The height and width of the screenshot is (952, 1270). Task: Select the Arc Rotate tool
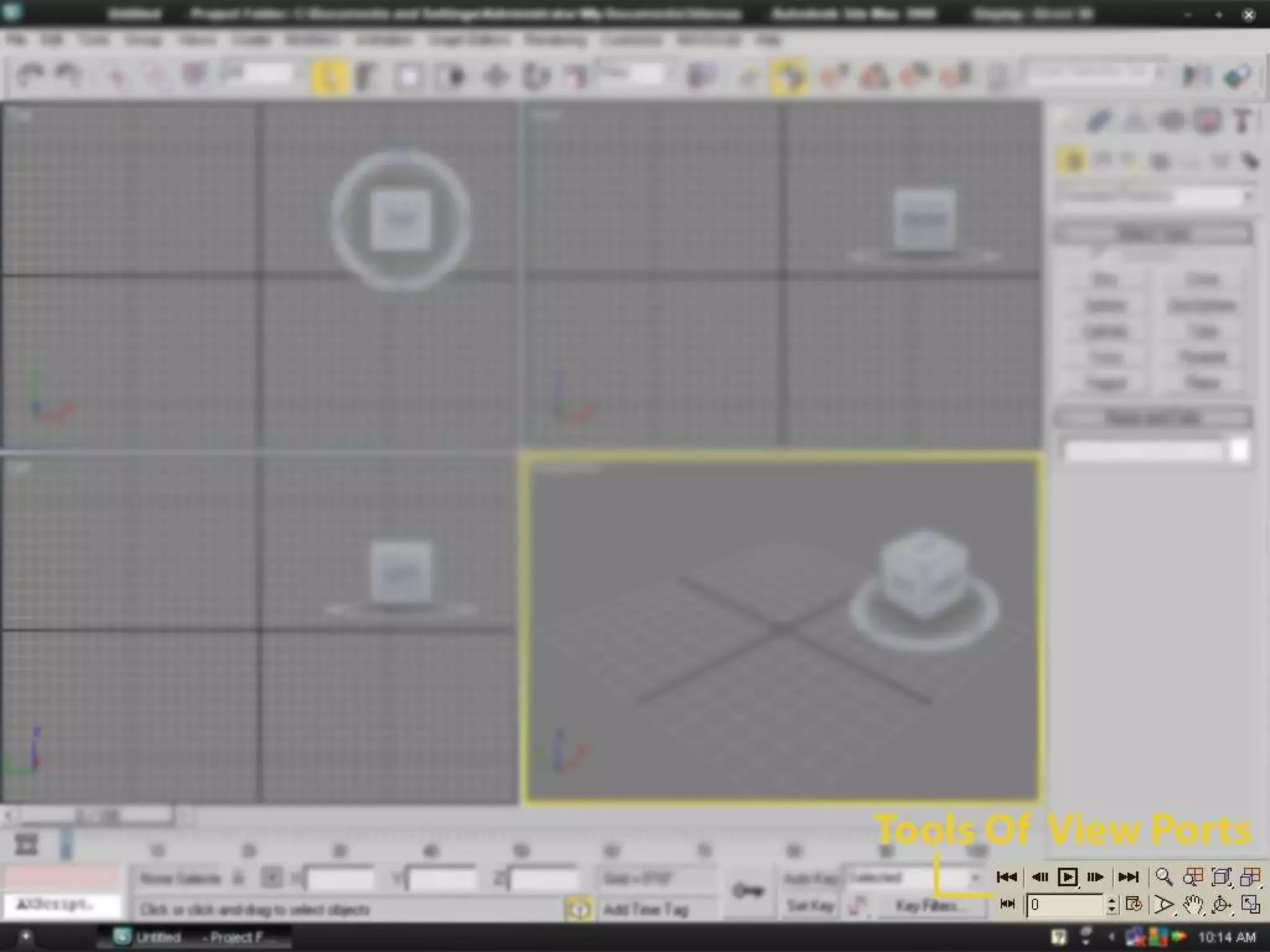1221,905
